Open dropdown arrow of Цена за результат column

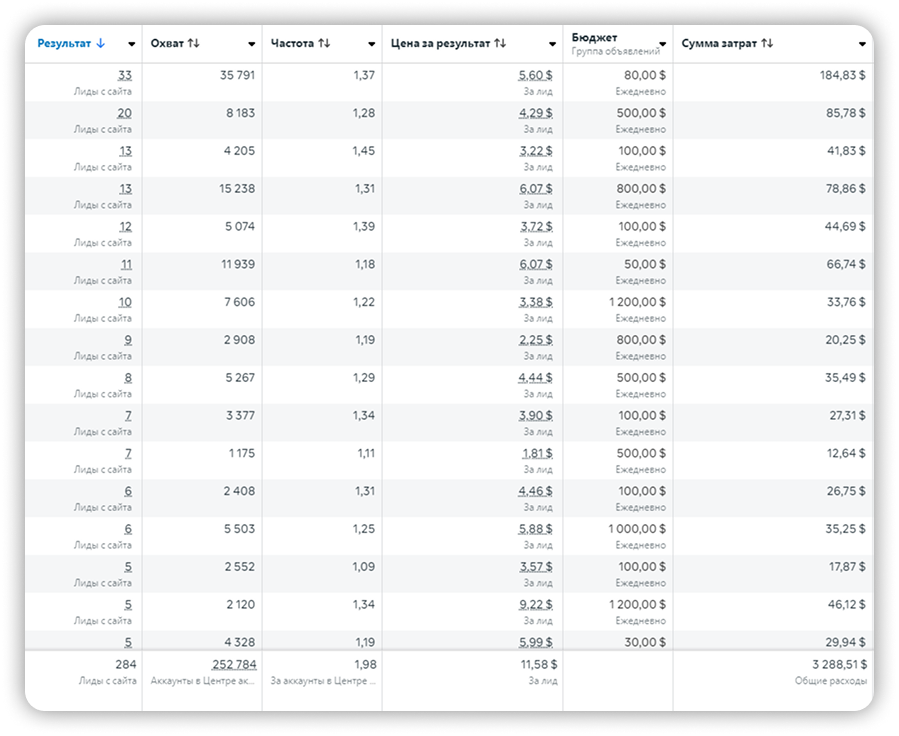click(552, 45)
